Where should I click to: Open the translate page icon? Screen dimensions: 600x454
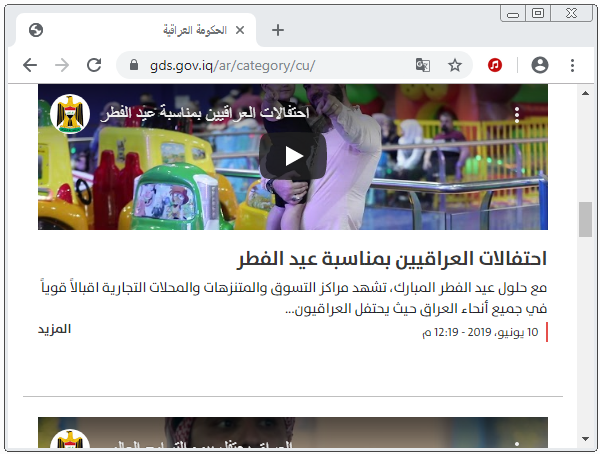click(423, 65)
